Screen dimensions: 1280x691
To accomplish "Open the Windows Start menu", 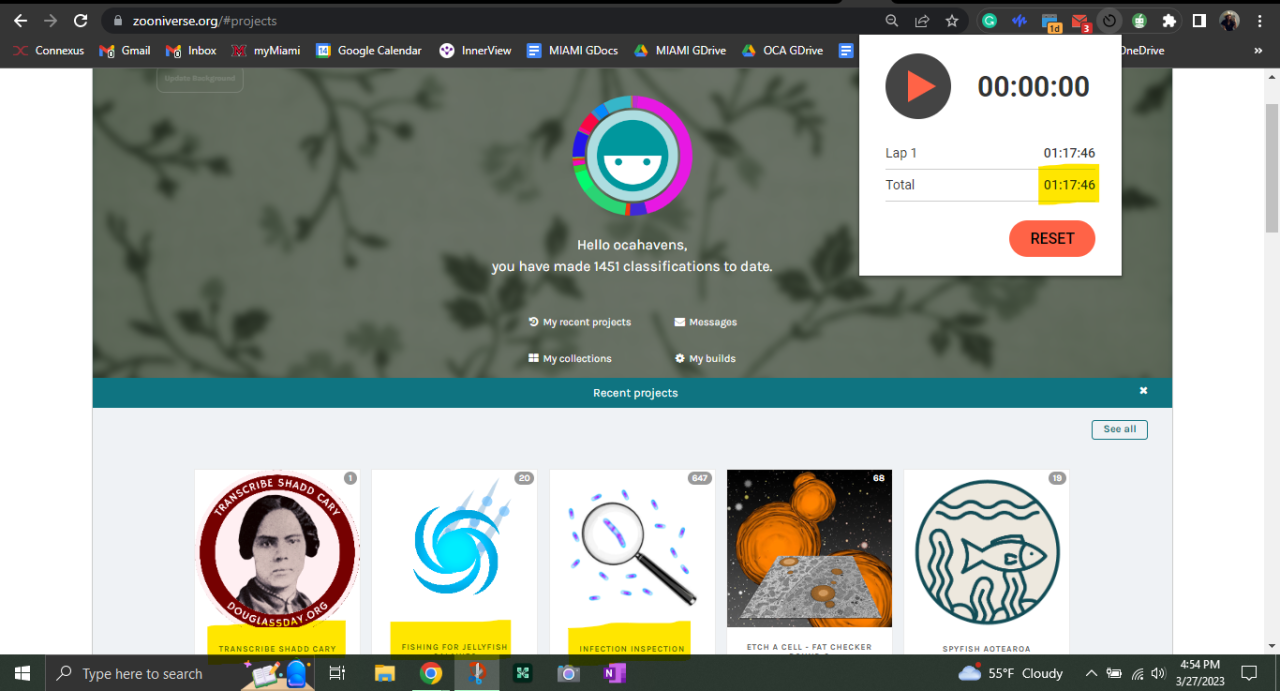I will (x=22, y=673).
